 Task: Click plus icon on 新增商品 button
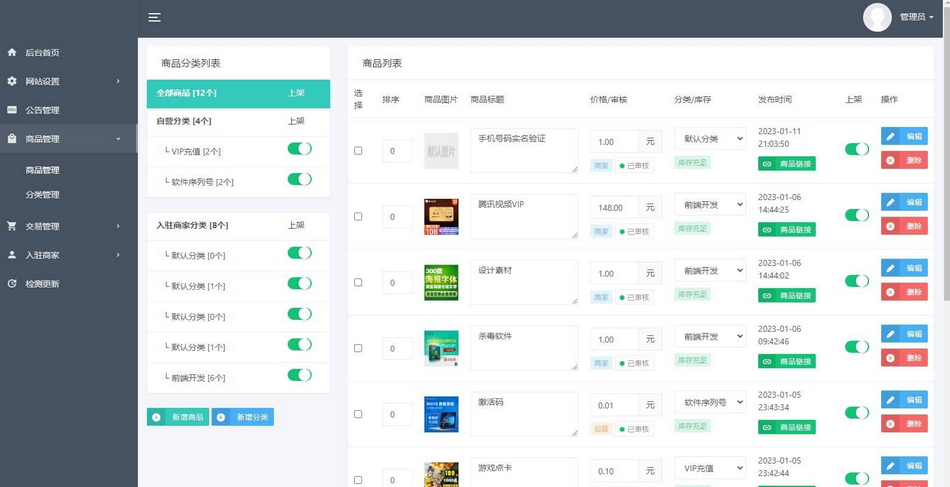point(156,417)
